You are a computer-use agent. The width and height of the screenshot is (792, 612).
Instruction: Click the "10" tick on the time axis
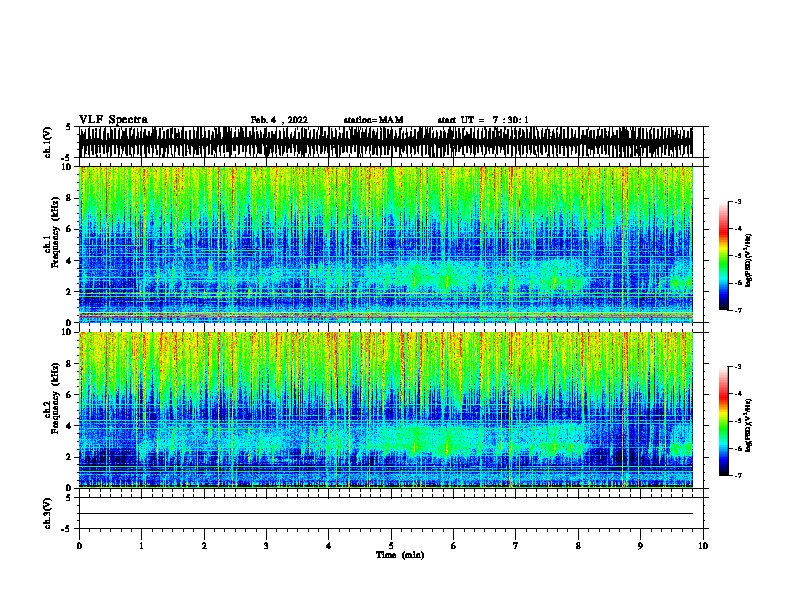click(x=703, y=545)
